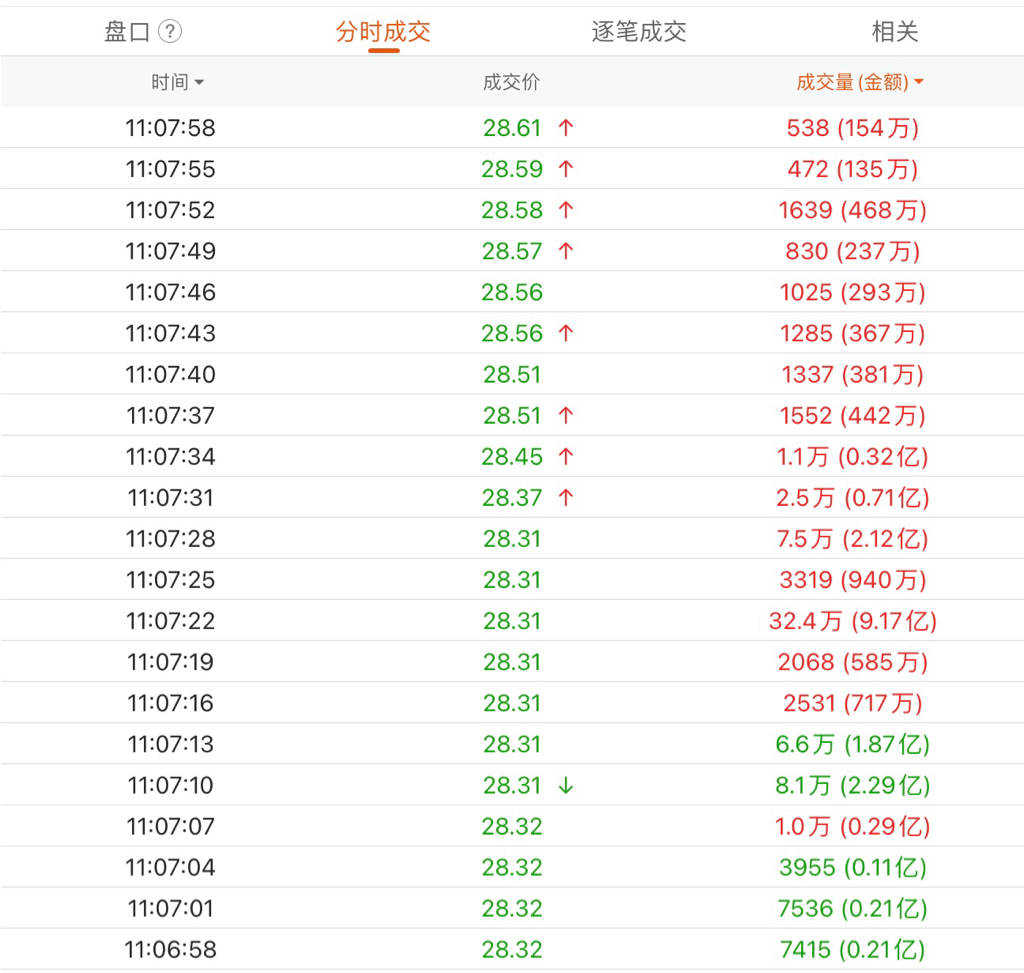Image resolution: width=1024 pixels, height=973 pixels.
Task: Click the help question mark beside 盘口
Action: [170, 32]
